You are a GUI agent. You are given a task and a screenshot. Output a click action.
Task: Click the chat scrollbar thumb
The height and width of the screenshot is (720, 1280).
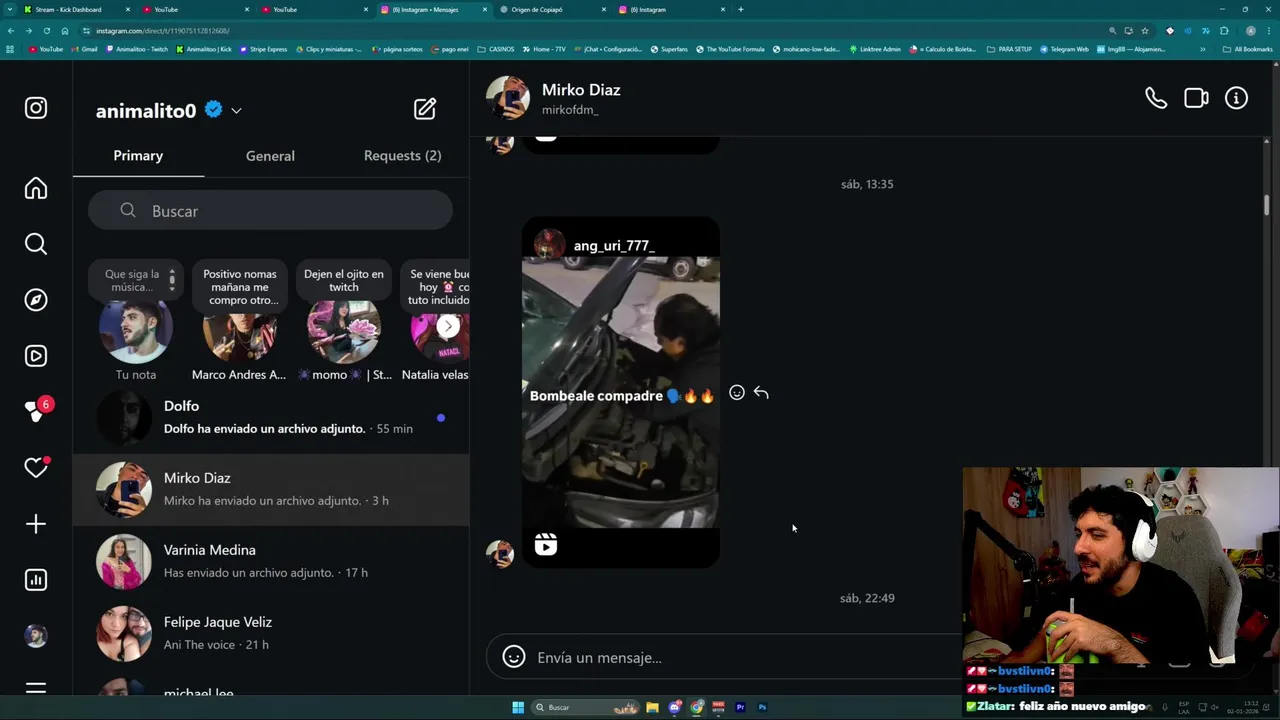point(1267,204)
